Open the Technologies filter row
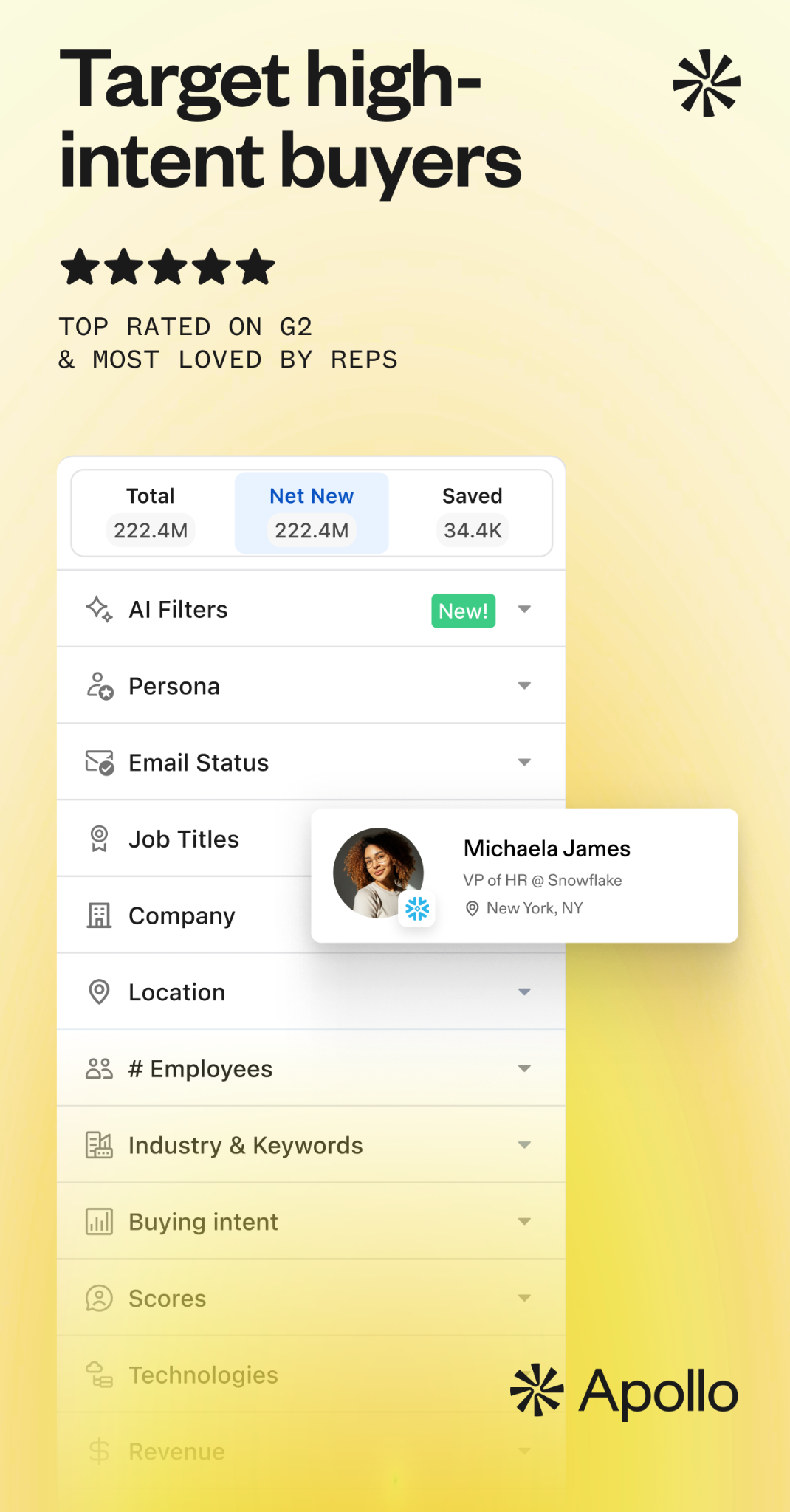Screen dimensions: 790x1512 [x=311, y=1375]
